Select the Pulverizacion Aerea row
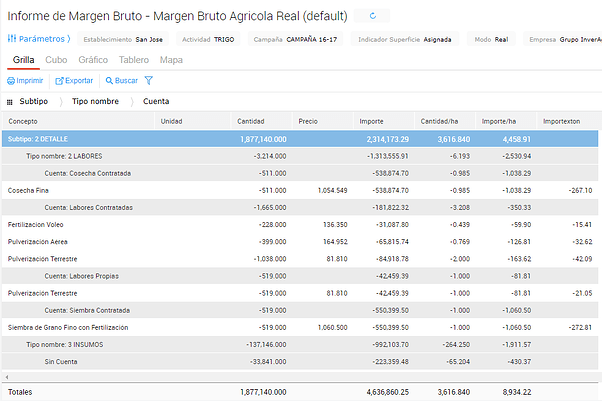Viewport: 602px width, 401px height. coord(300,242)
